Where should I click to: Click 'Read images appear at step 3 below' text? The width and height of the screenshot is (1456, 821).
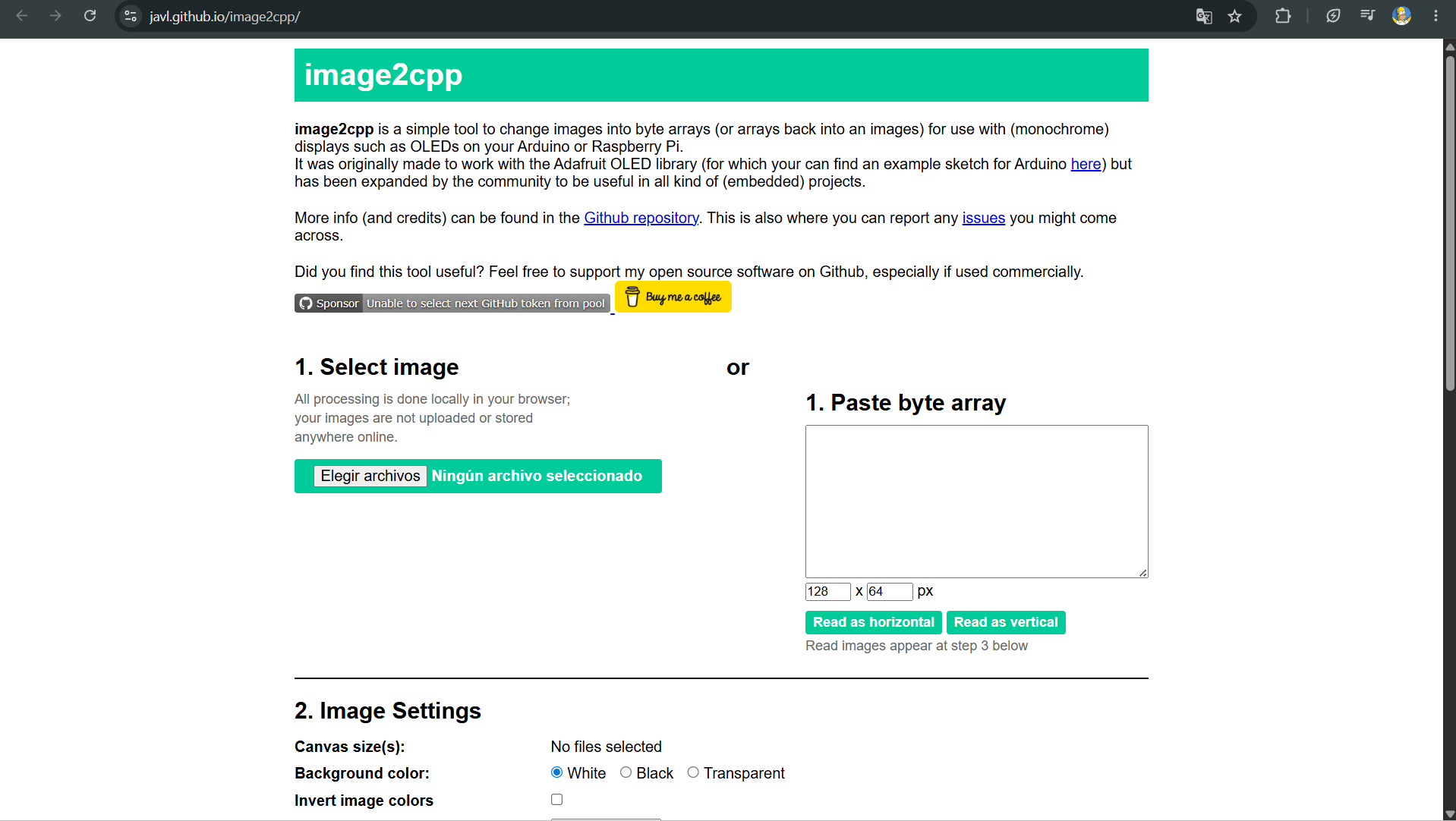tap(916, 646)
